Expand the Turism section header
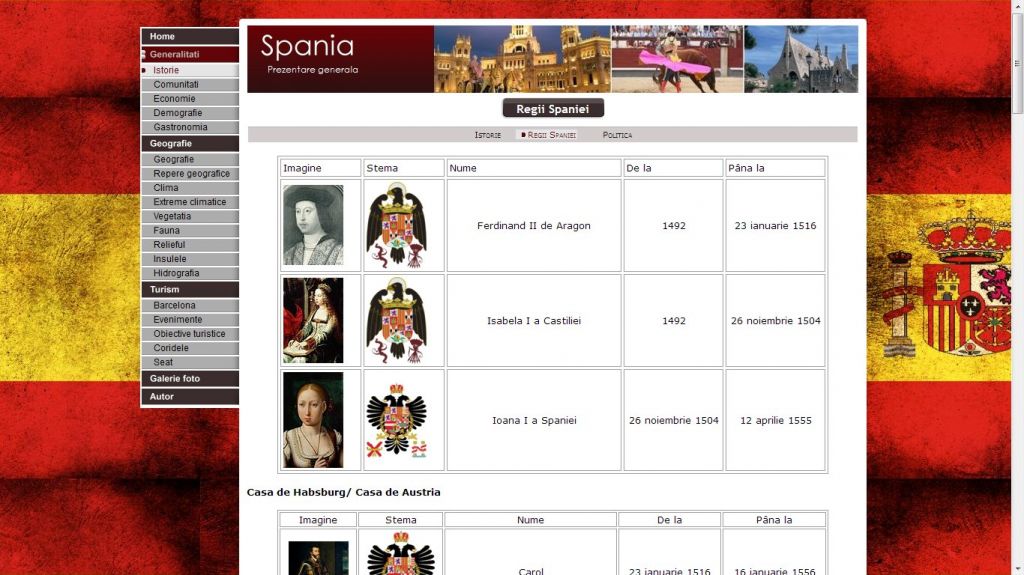1024x575 pixels. click(x=189, y=289)
